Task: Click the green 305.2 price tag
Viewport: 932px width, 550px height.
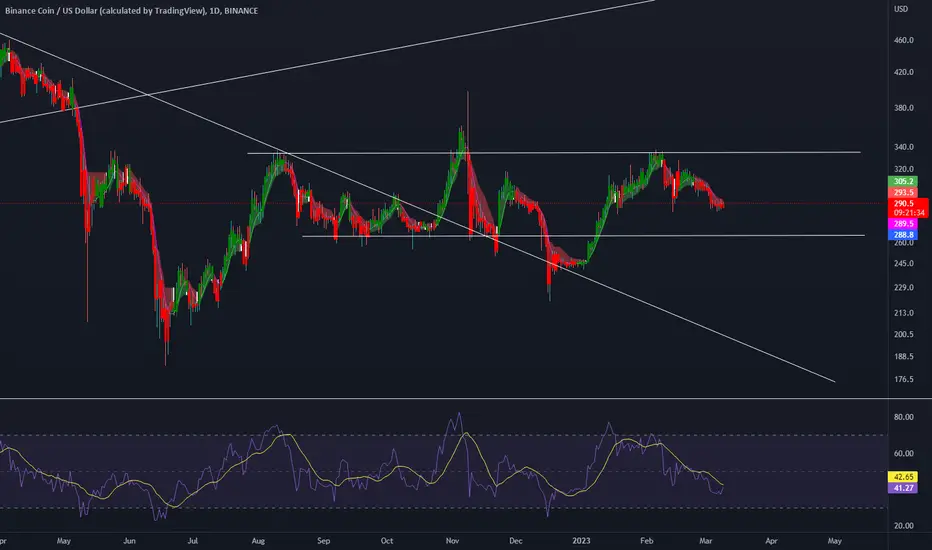Action: point(903,181)
